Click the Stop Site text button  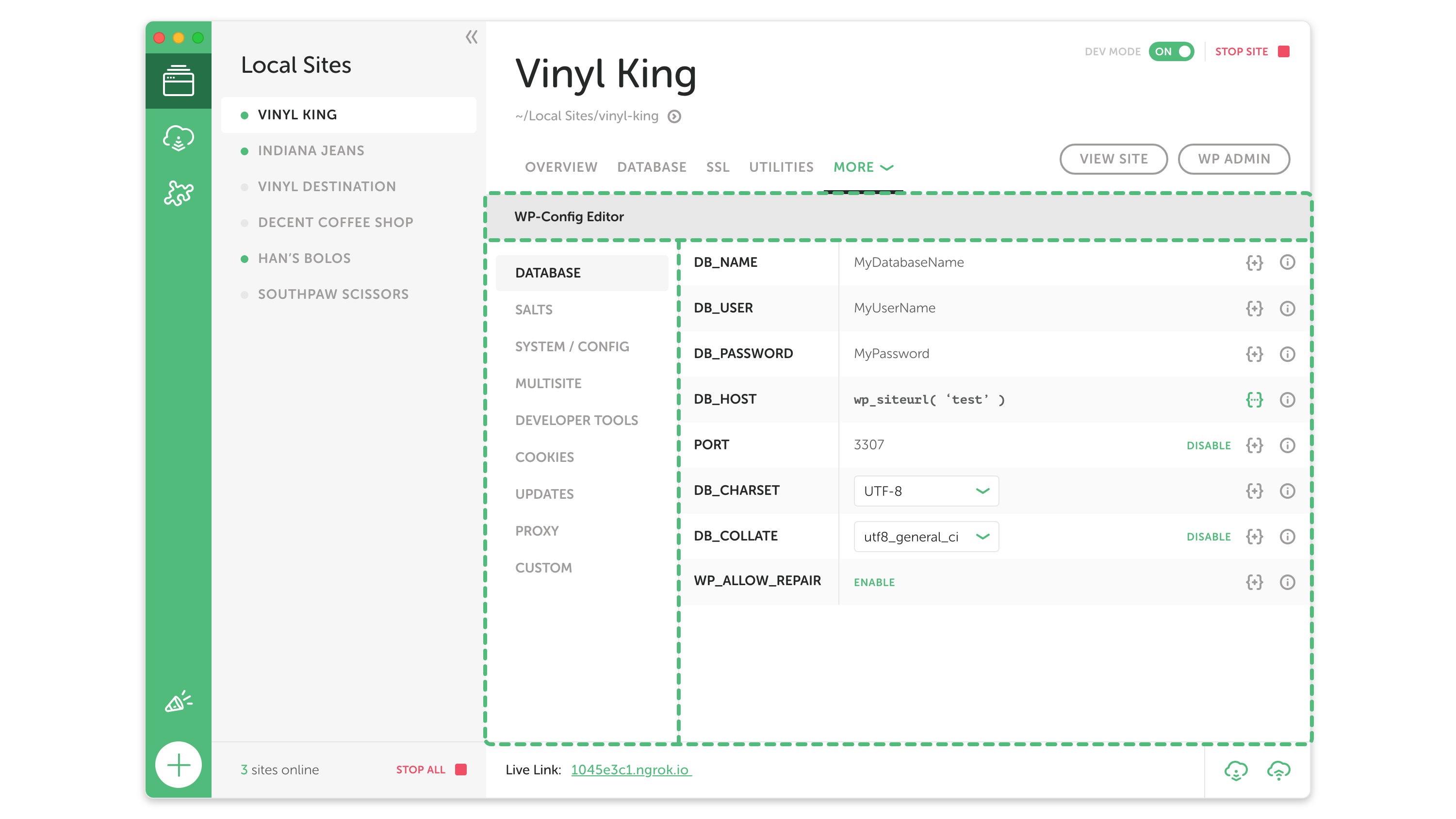[x=1241, y=51]
